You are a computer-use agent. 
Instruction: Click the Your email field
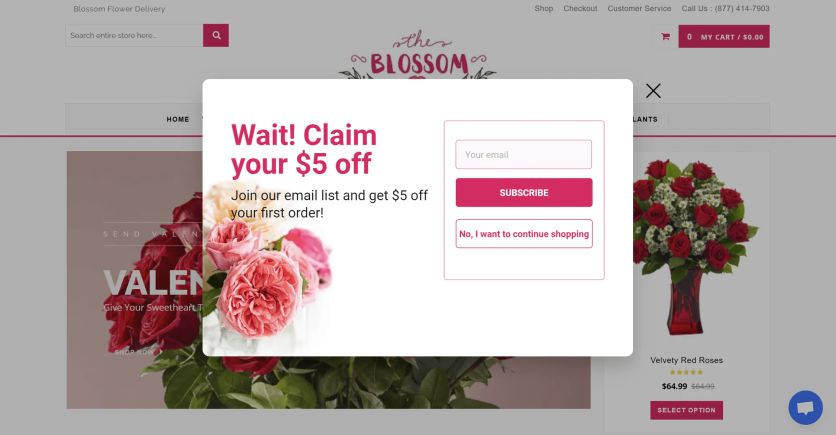524,155
